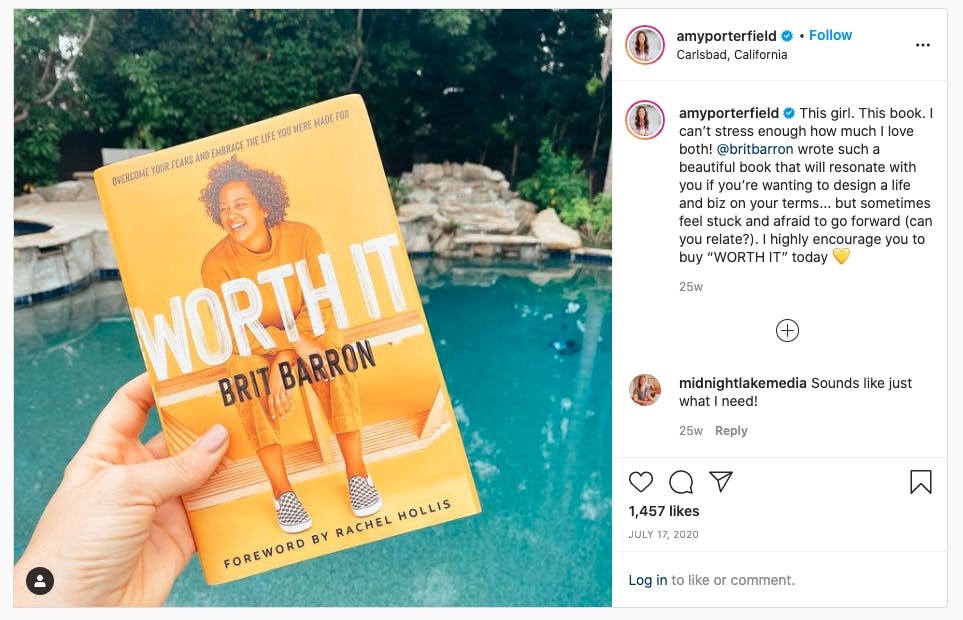Open midnightlakemedia commenter avatar
The image size is (963, 620).
645,390
